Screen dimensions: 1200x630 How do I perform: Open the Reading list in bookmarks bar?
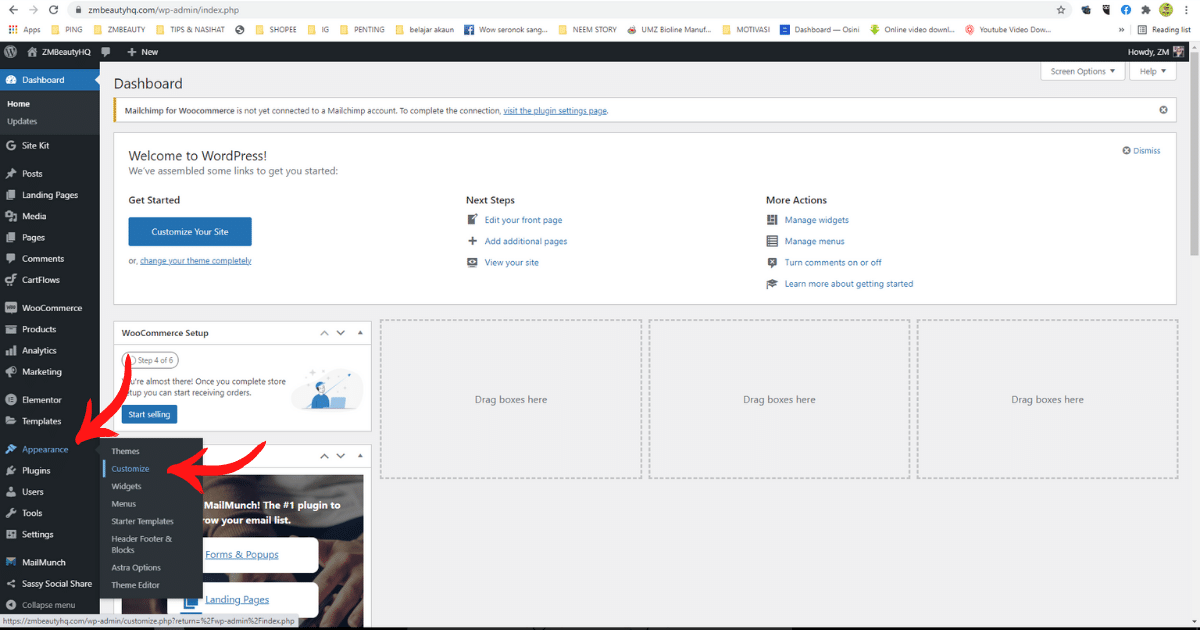pos(1164,29)
